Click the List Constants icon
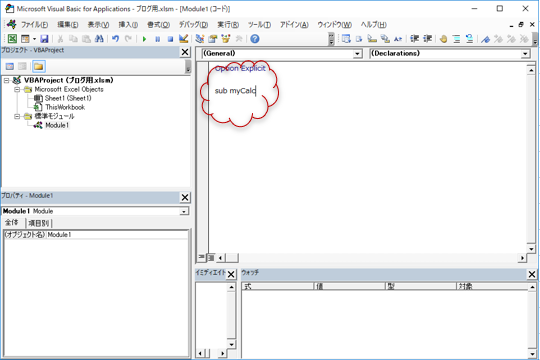Screen dimensions: 540x360 pyautogui.click(x=359, y=39)
